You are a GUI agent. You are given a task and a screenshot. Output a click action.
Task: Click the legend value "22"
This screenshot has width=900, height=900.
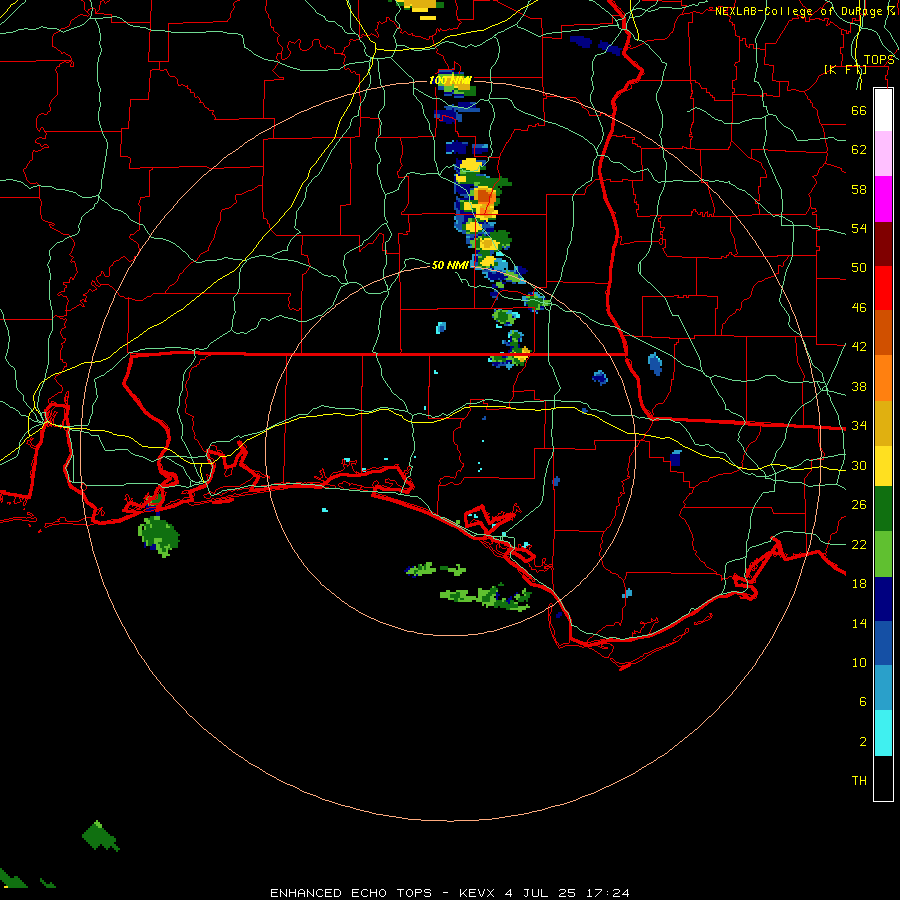pos(859,544)
